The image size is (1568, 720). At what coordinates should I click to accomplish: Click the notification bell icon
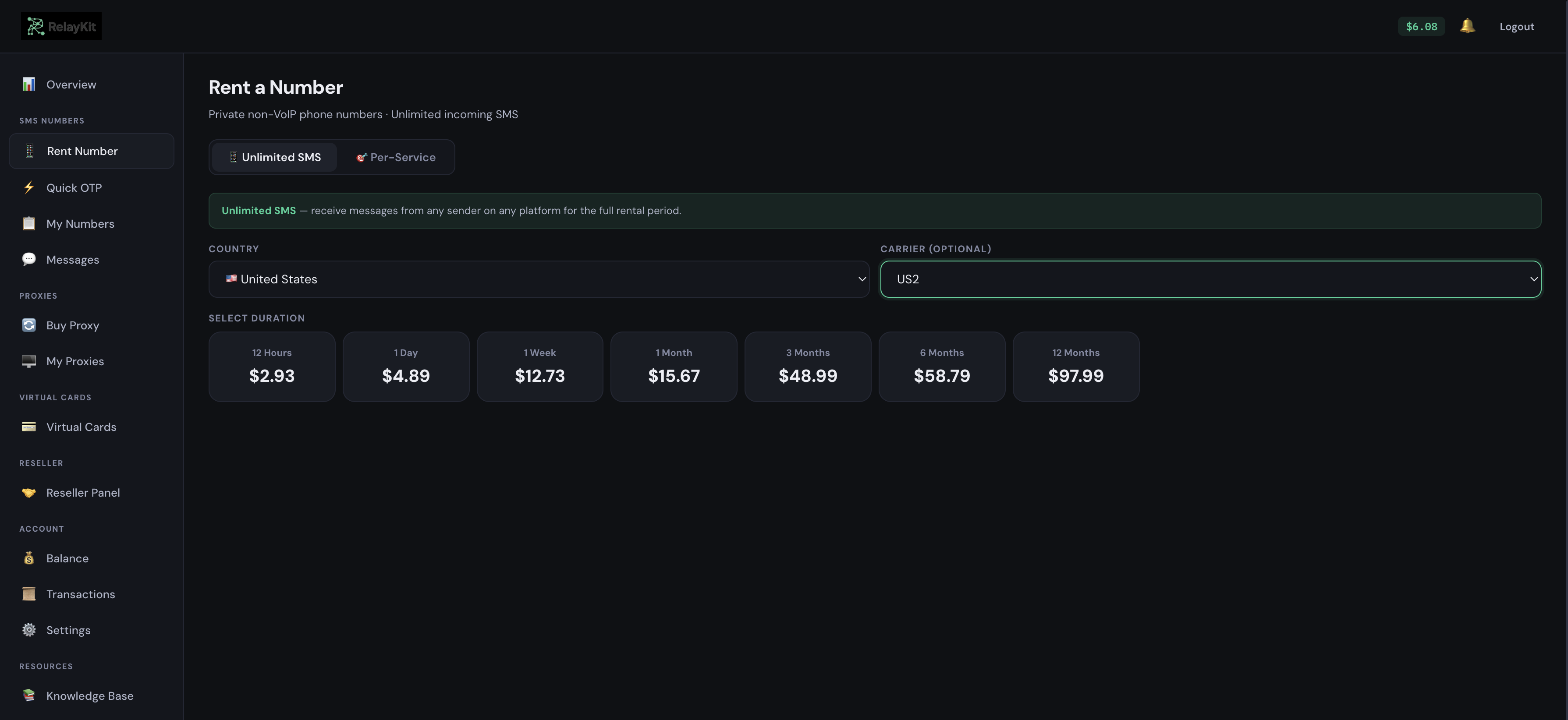1467,26
